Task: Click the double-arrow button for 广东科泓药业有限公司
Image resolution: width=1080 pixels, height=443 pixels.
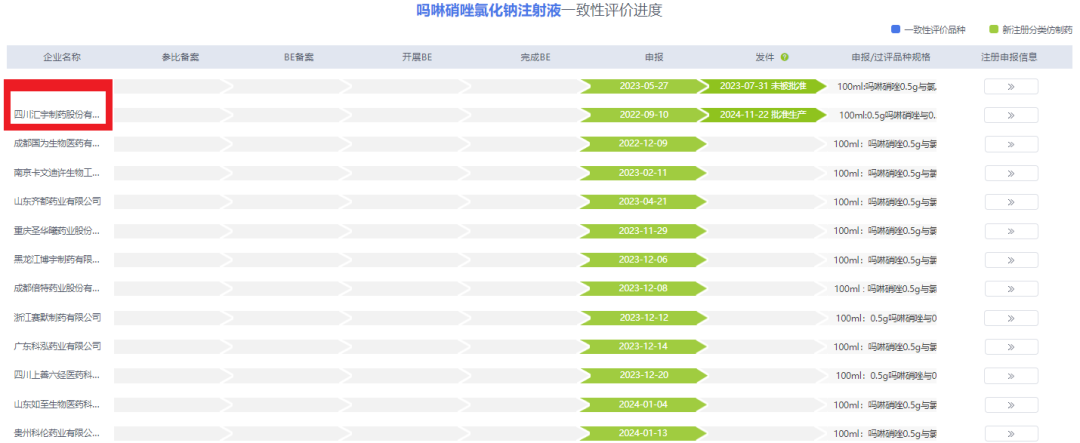Action: (x=1010, y=347)
